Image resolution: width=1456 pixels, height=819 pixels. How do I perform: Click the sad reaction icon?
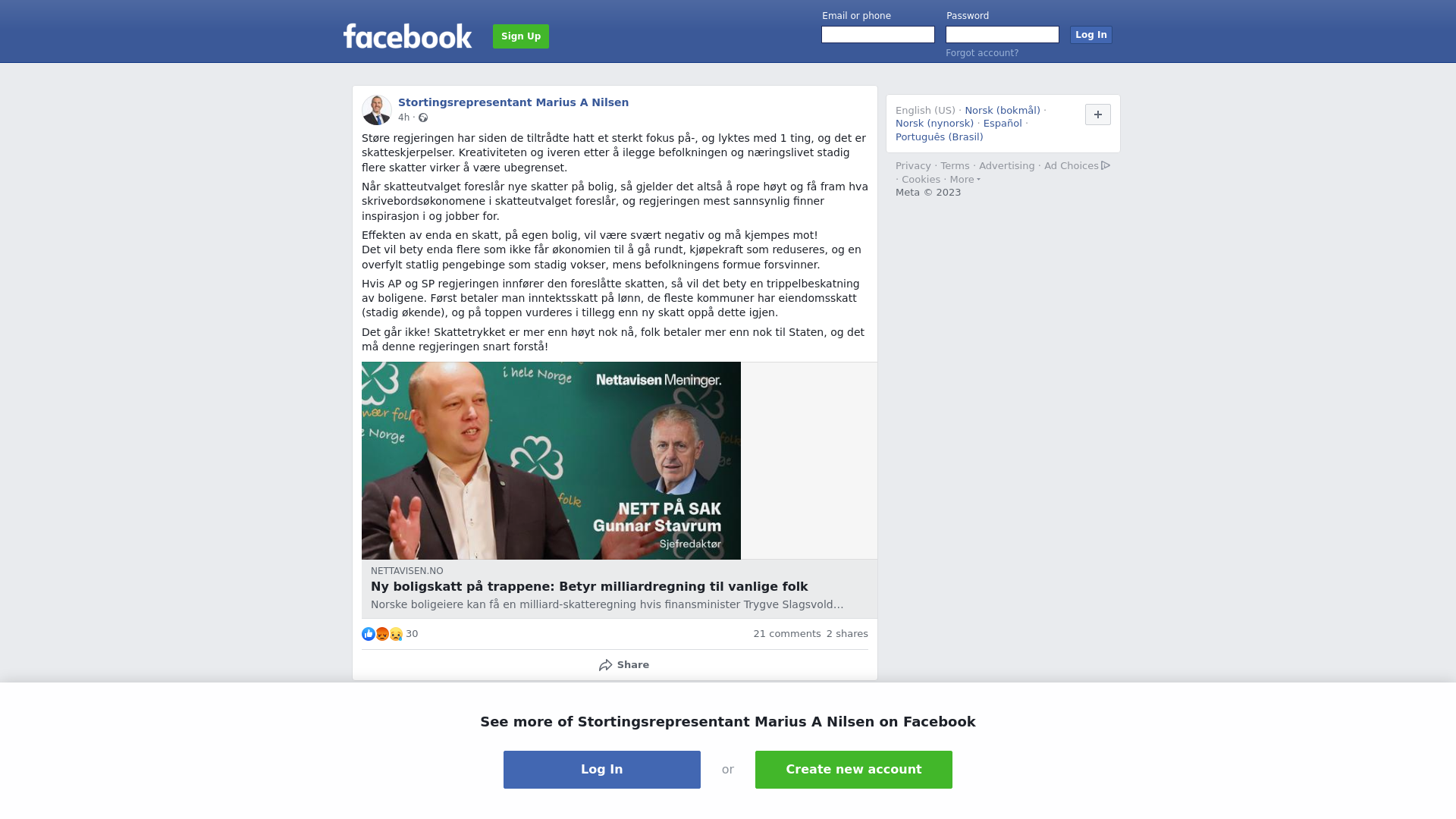click(396, 634)
